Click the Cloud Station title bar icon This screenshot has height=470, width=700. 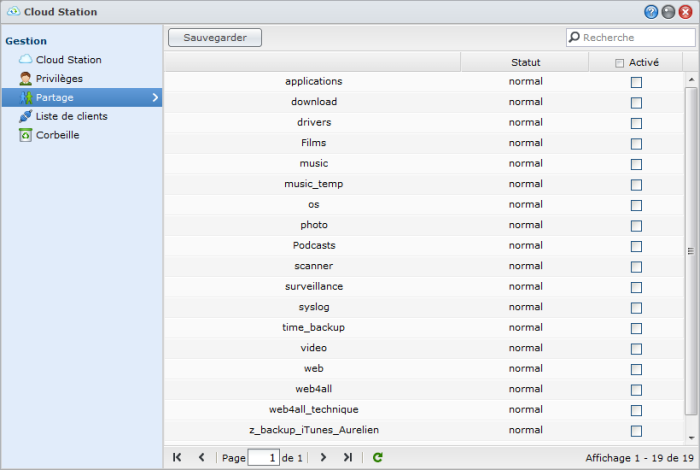click(13, 12)
